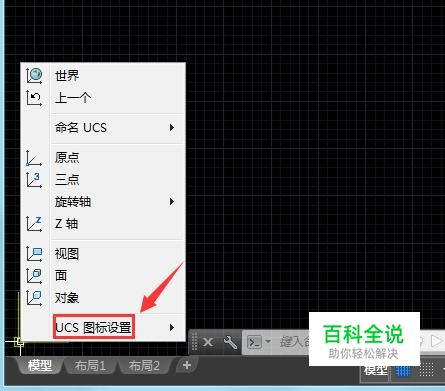Click the Previous UCS icon beside 上一个
445x391 pixels.
[x=34, y=98]
